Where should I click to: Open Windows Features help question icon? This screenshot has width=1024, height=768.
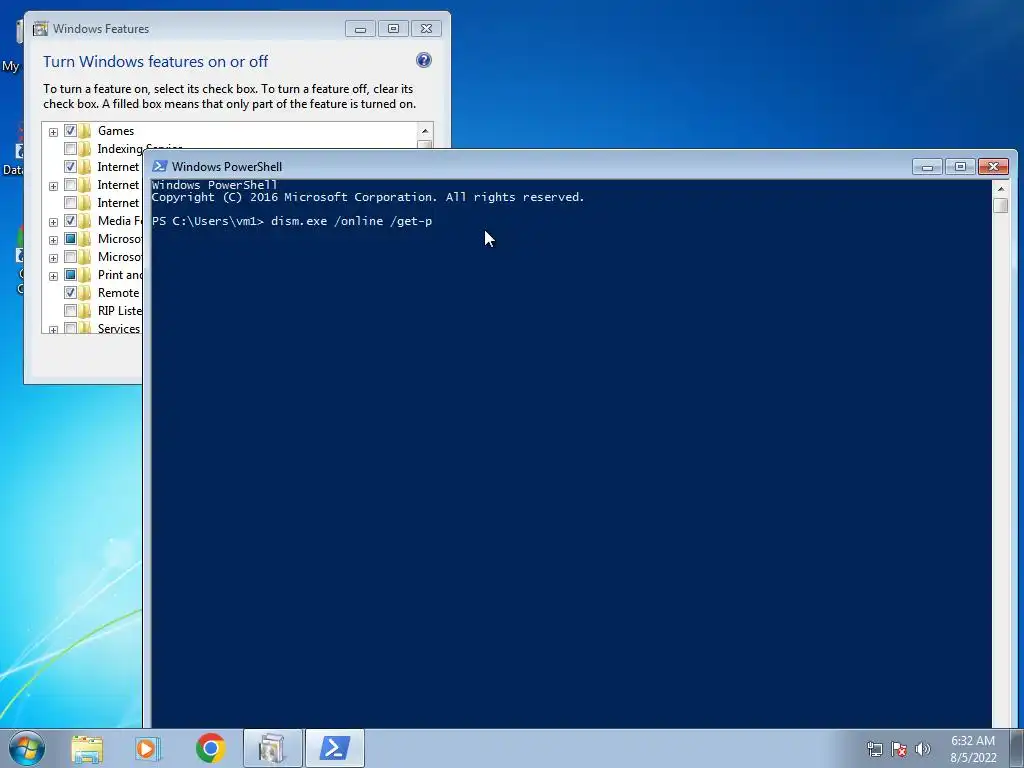pos(424,61)
